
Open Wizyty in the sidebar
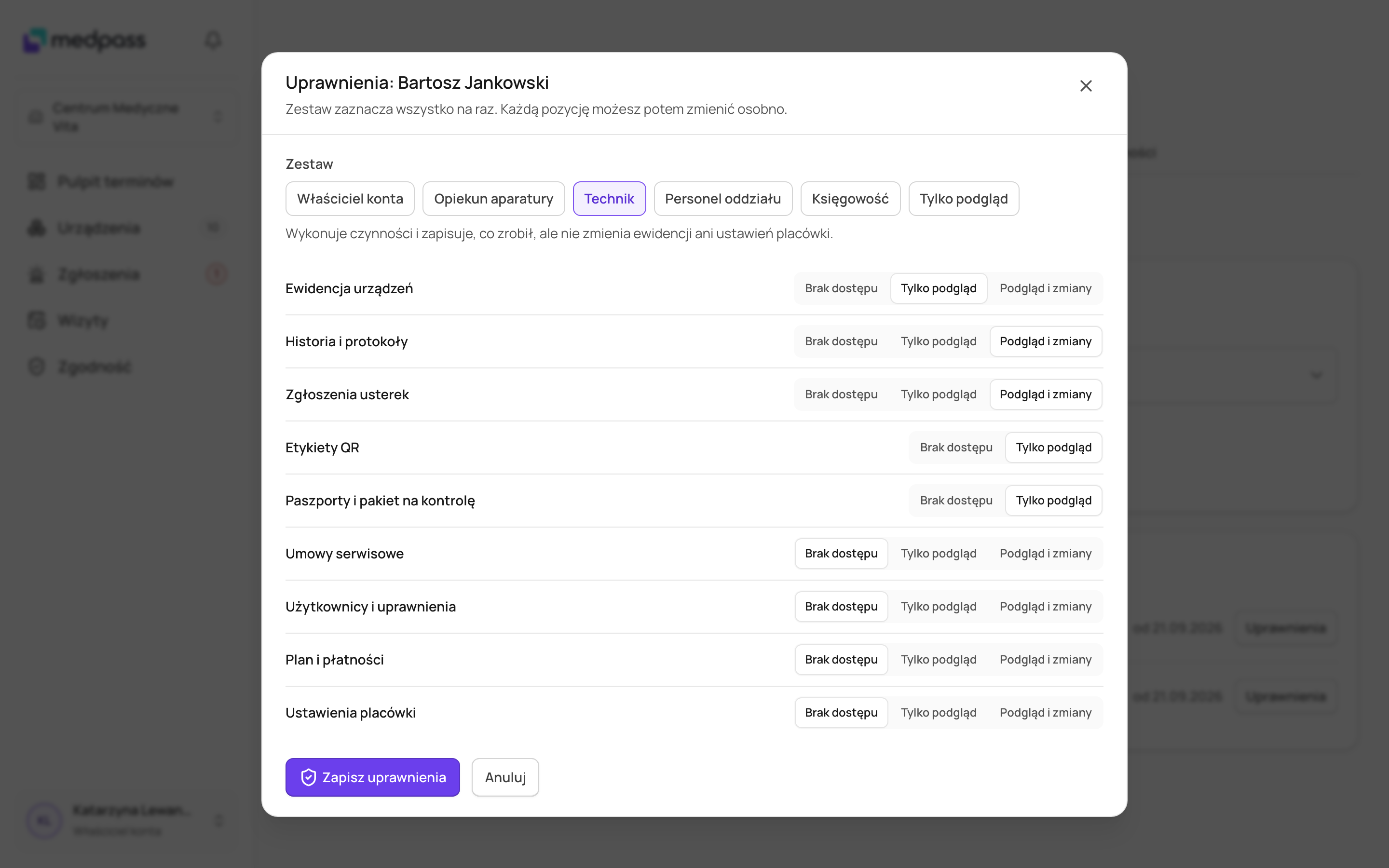(127, 321)
